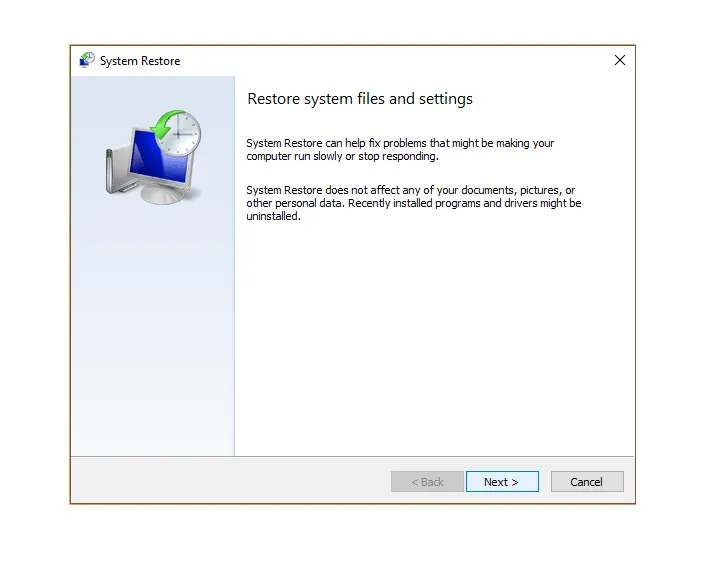Click the "Restore system files and settings" heading
This screenshot has height=563, width=721.
(360, 99)
